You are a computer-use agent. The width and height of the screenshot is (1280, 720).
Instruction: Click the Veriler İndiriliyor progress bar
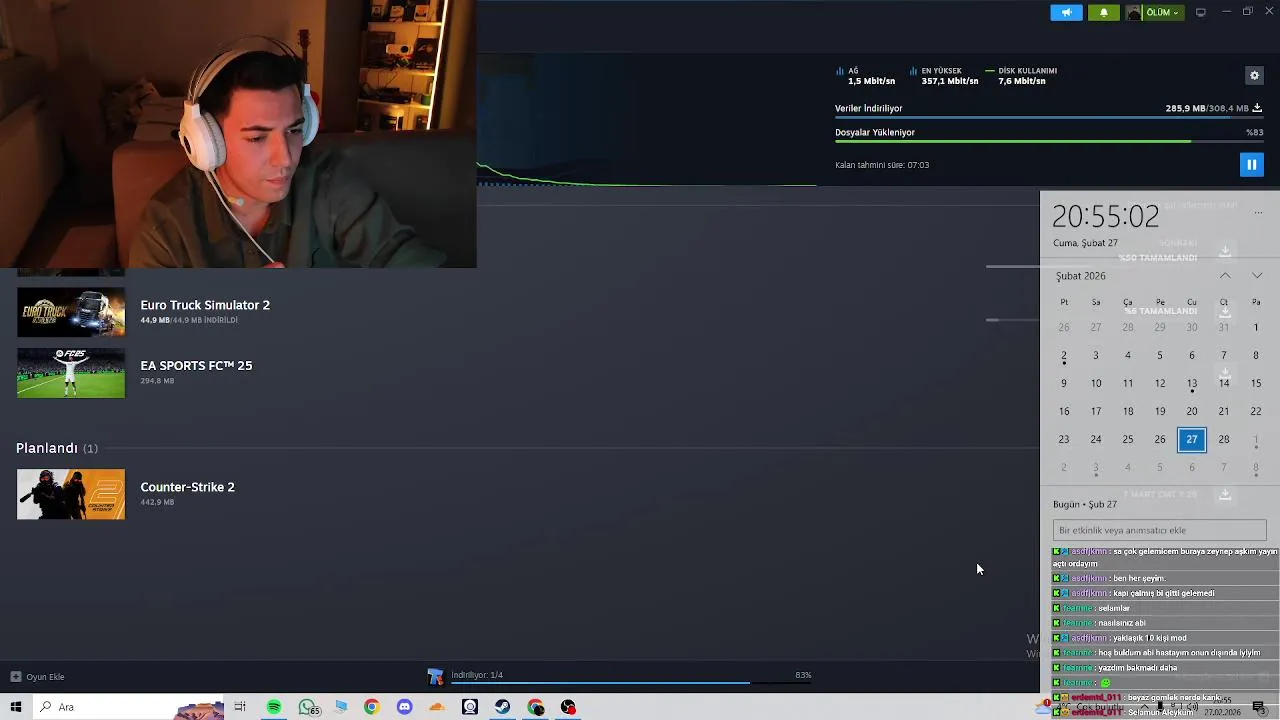1049,118
